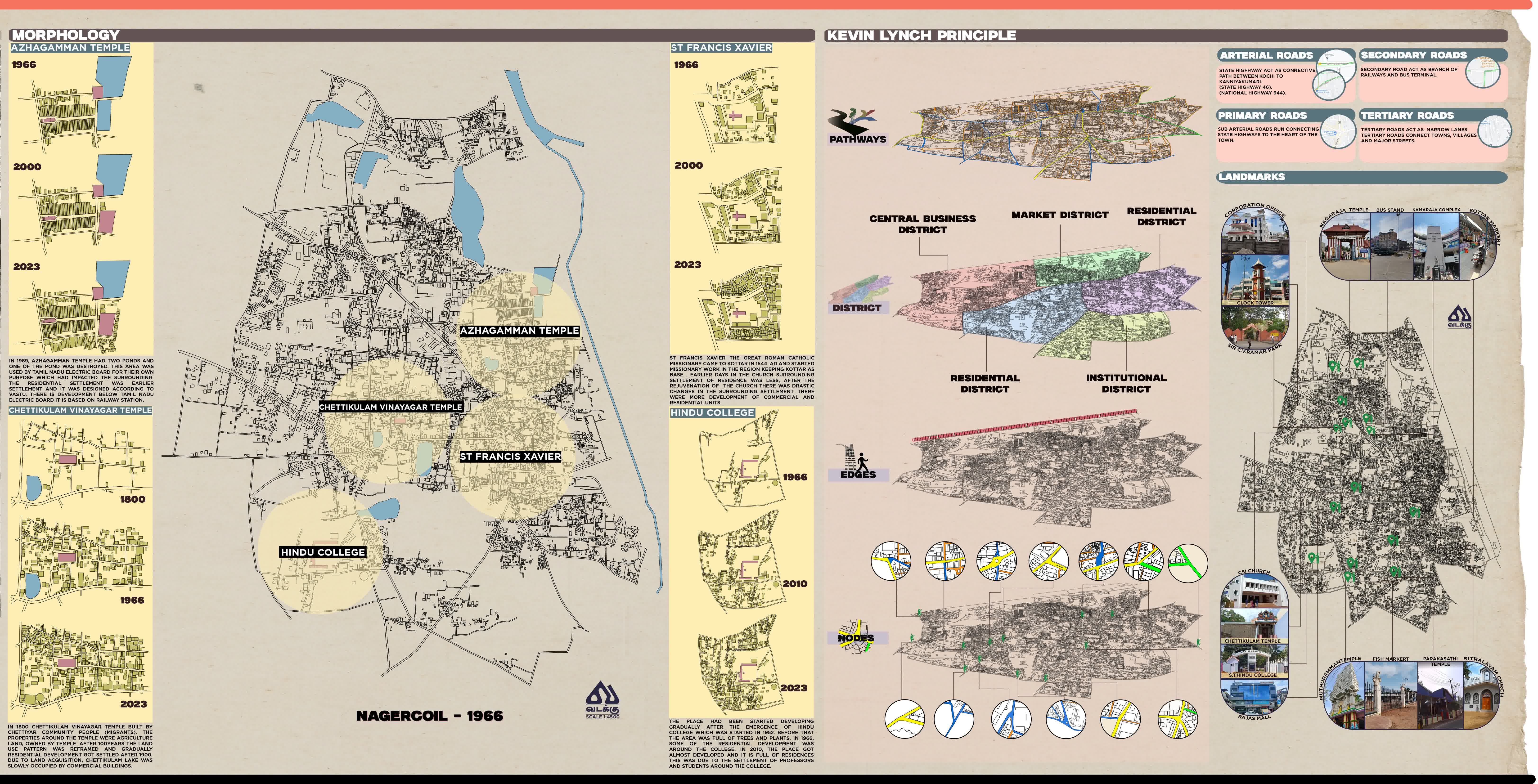Click the SECONDARY ROADS header
The width and height of the screenshot is (1538, 784).
[x=1414, y=55]
